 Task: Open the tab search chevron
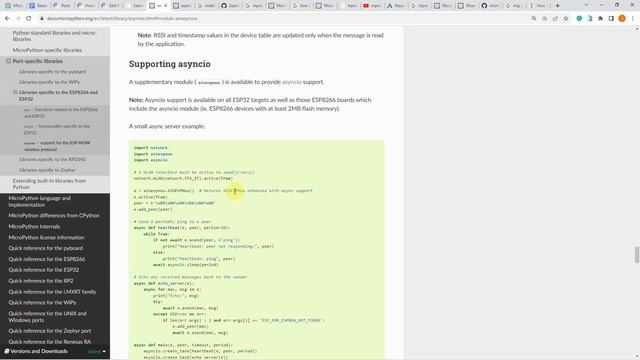tap(586, 5)
